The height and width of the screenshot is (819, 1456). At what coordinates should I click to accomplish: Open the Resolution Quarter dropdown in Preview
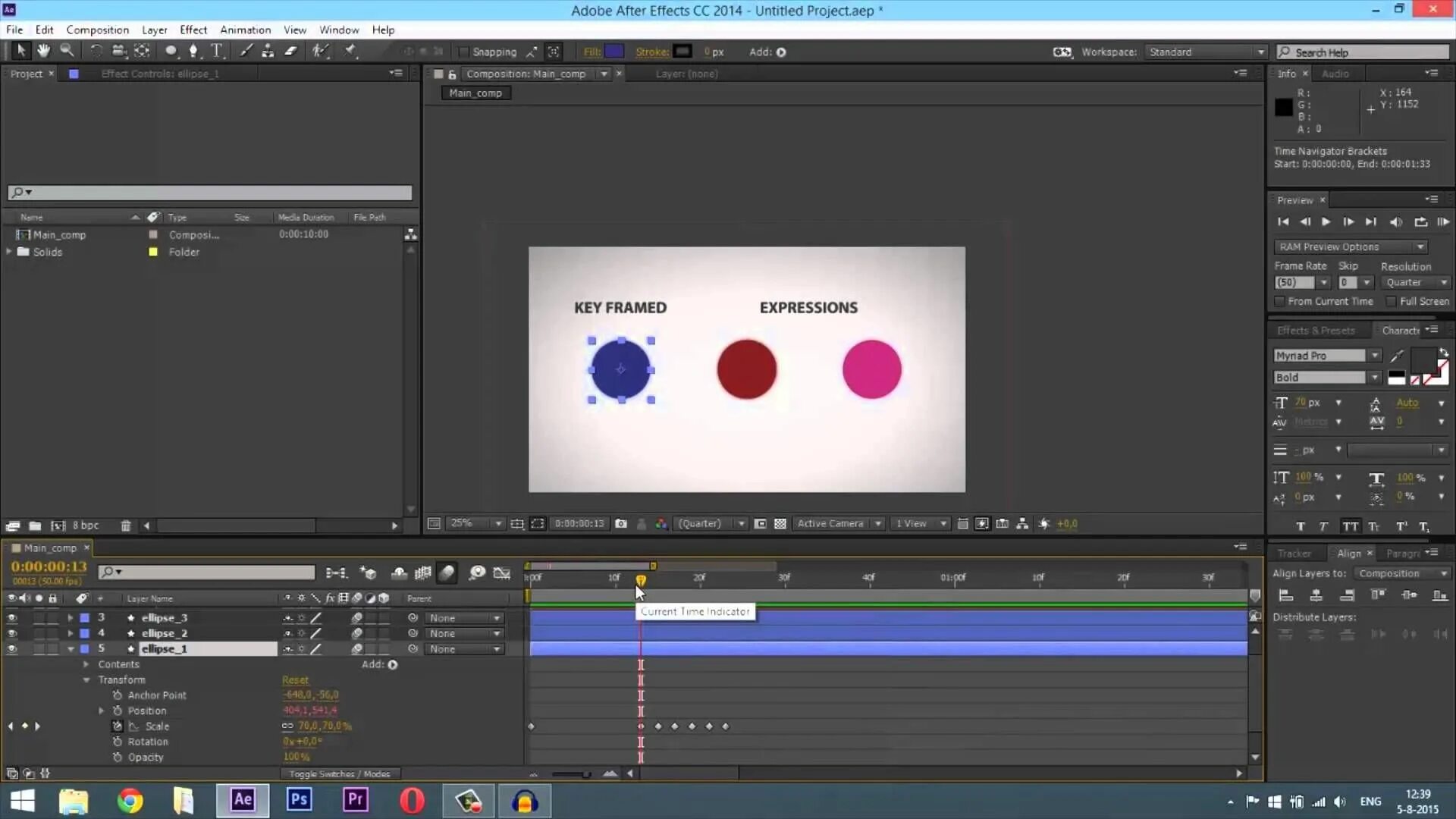[1415, 282]
